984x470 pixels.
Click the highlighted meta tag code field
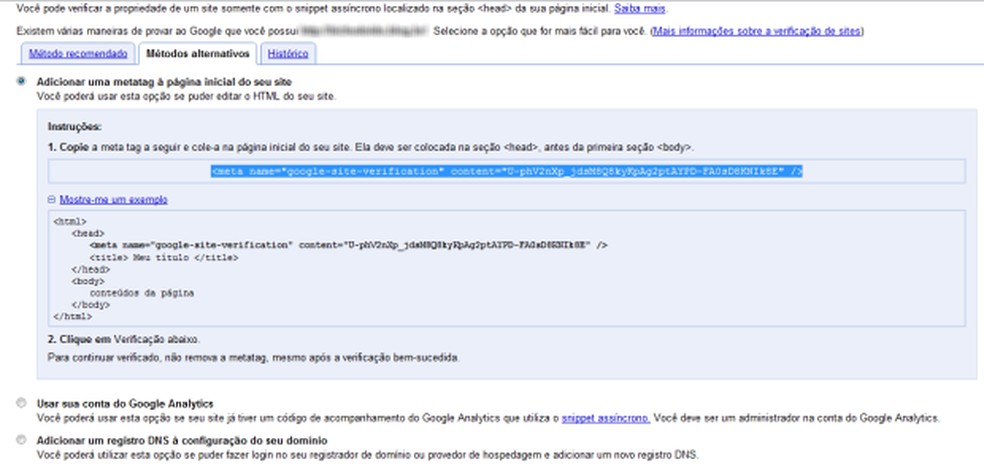[508, 171]
